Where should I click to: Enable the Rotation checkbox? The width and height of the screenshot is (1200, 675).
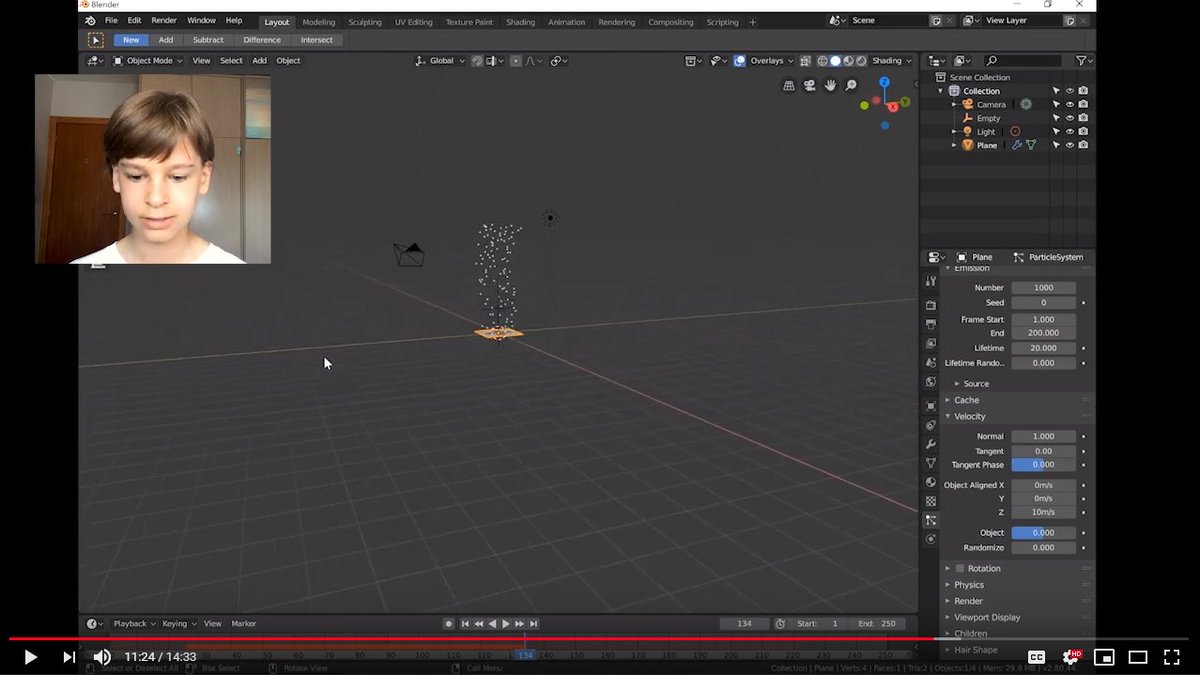[960, 569]
